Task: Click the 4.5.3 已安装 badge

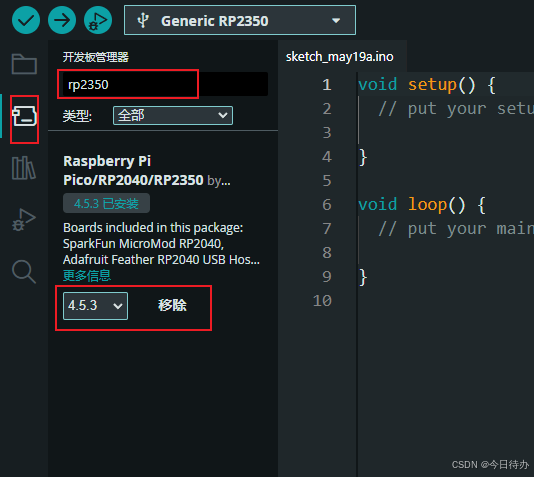Action: coord(106,204)
